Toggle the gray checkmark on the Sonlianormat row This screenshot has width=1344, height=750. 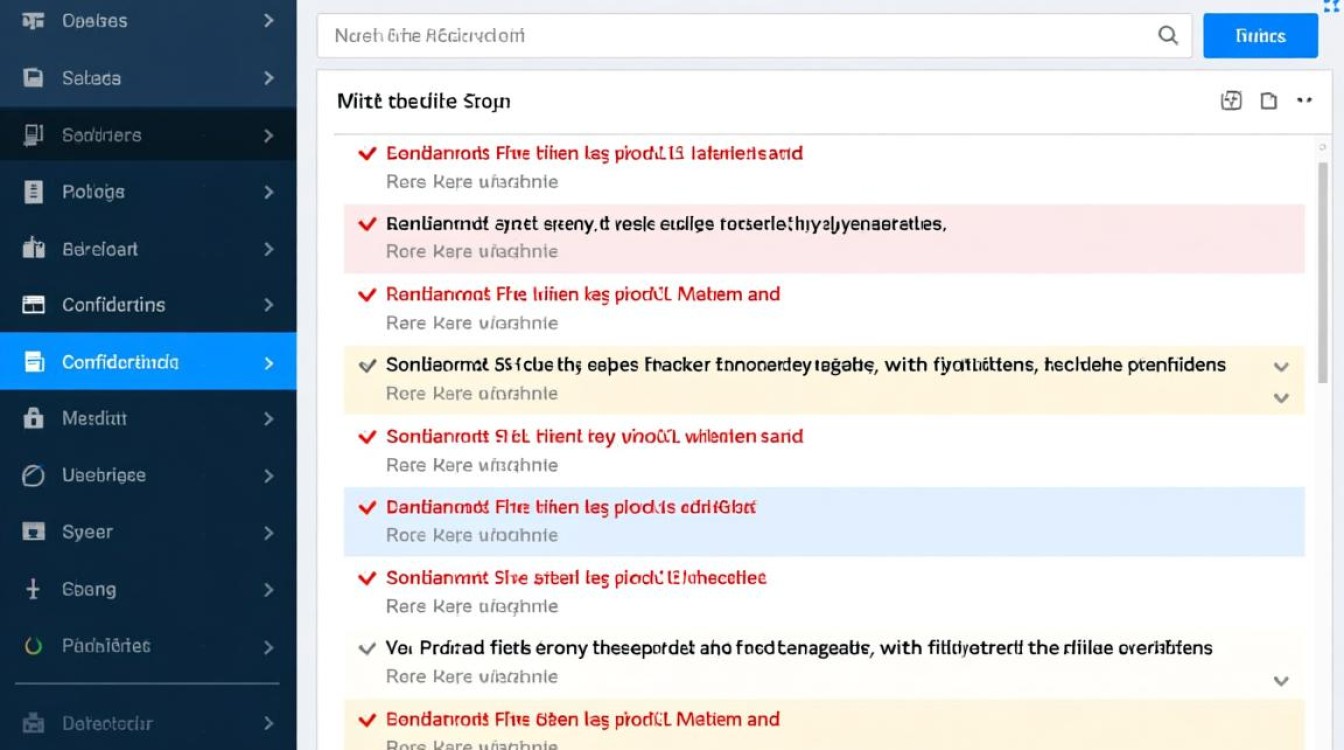click(x=367, y=365)
